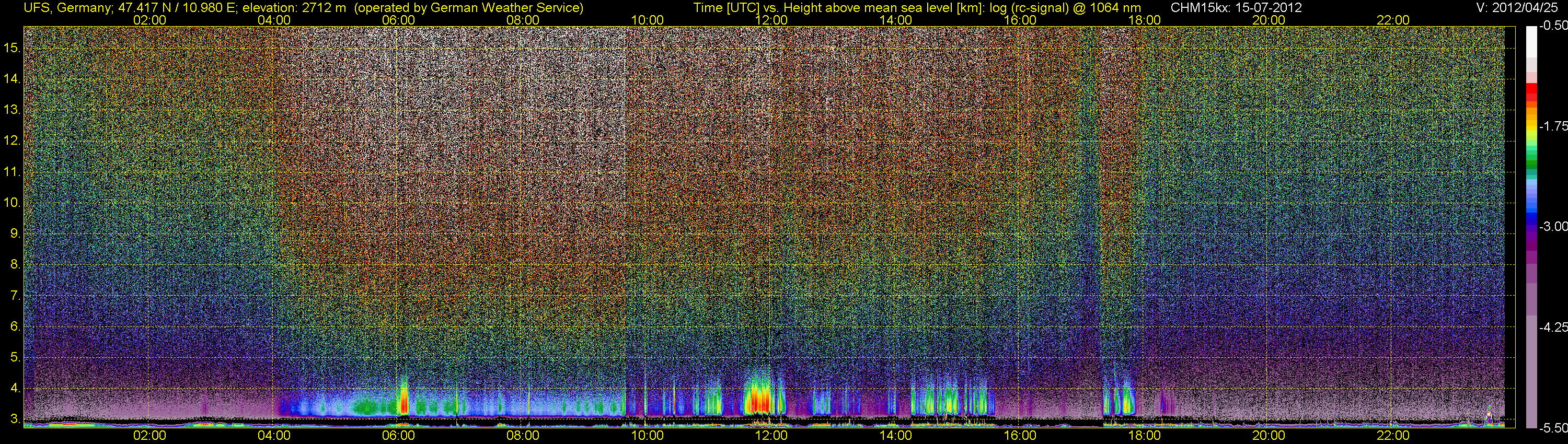Select '06:00' on the top time axis
Viewport: 1568px width, 444px height.
pos(399,20)
